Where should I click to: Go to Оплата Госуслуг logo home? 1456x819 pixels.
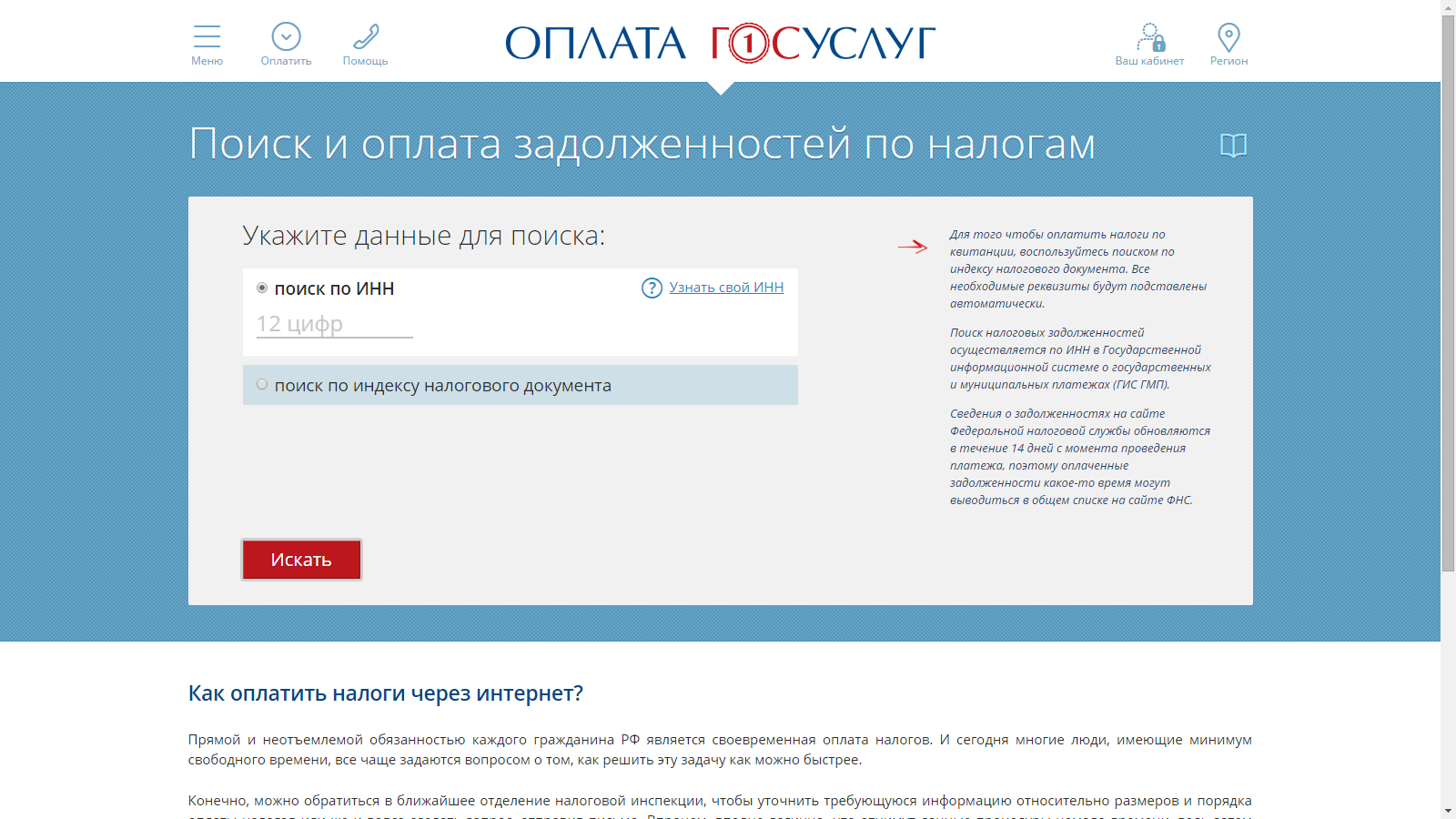[720, 43]
